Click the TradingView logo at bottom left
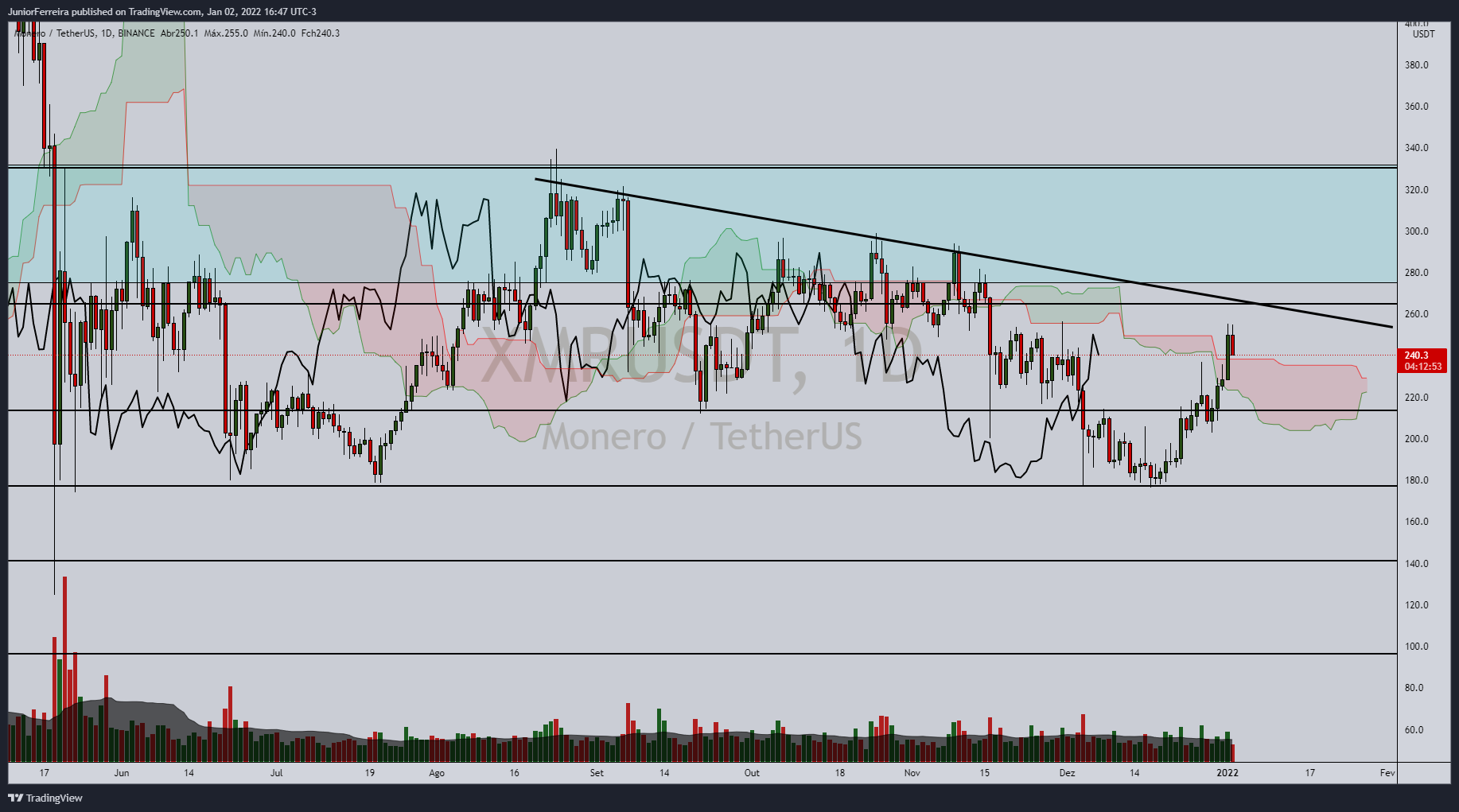This screenshot has height=812, width=1459. coord(45,798)
